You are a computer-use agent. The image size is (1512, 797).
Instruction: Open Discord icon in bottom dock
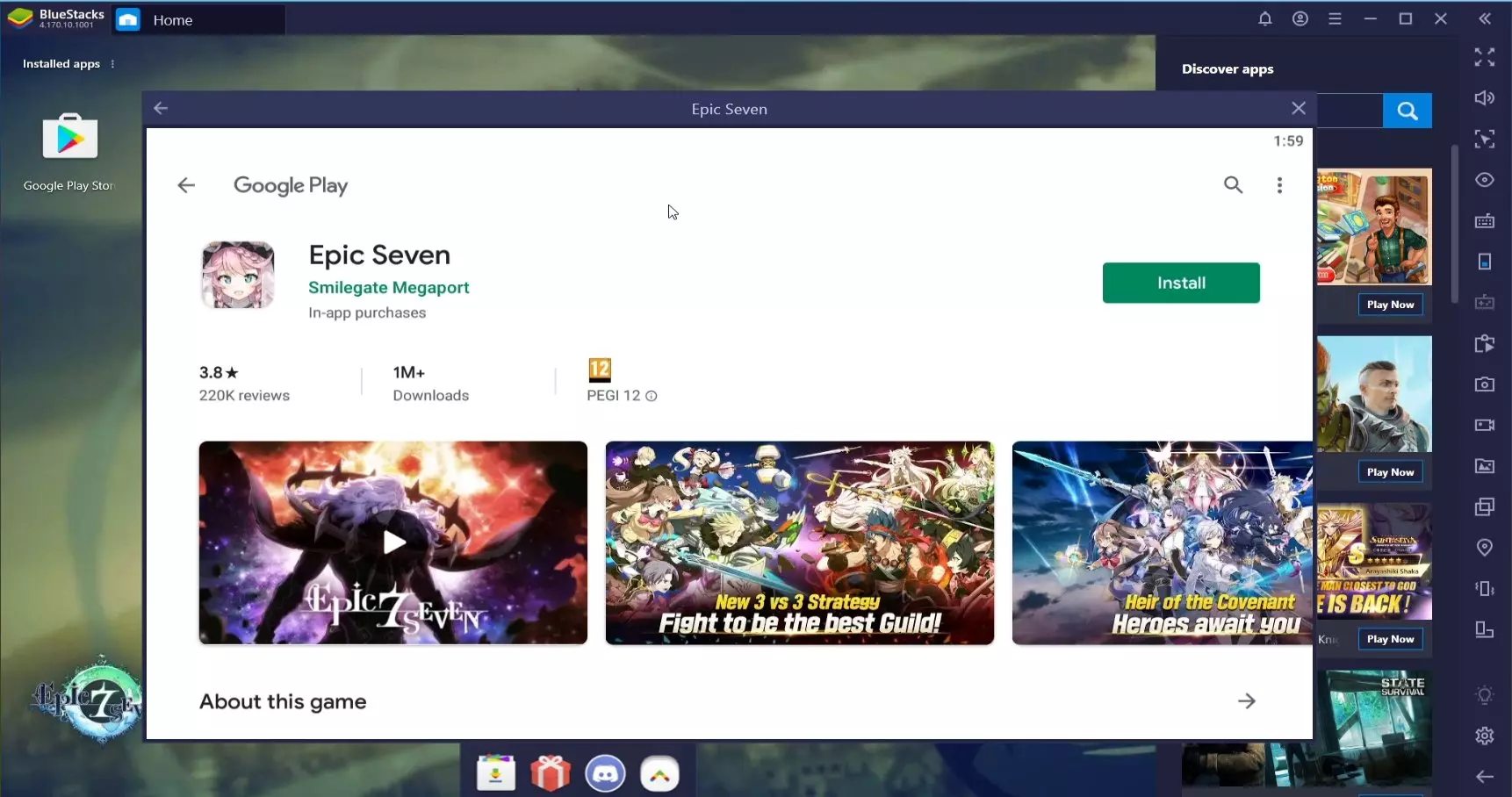point(605,774)
